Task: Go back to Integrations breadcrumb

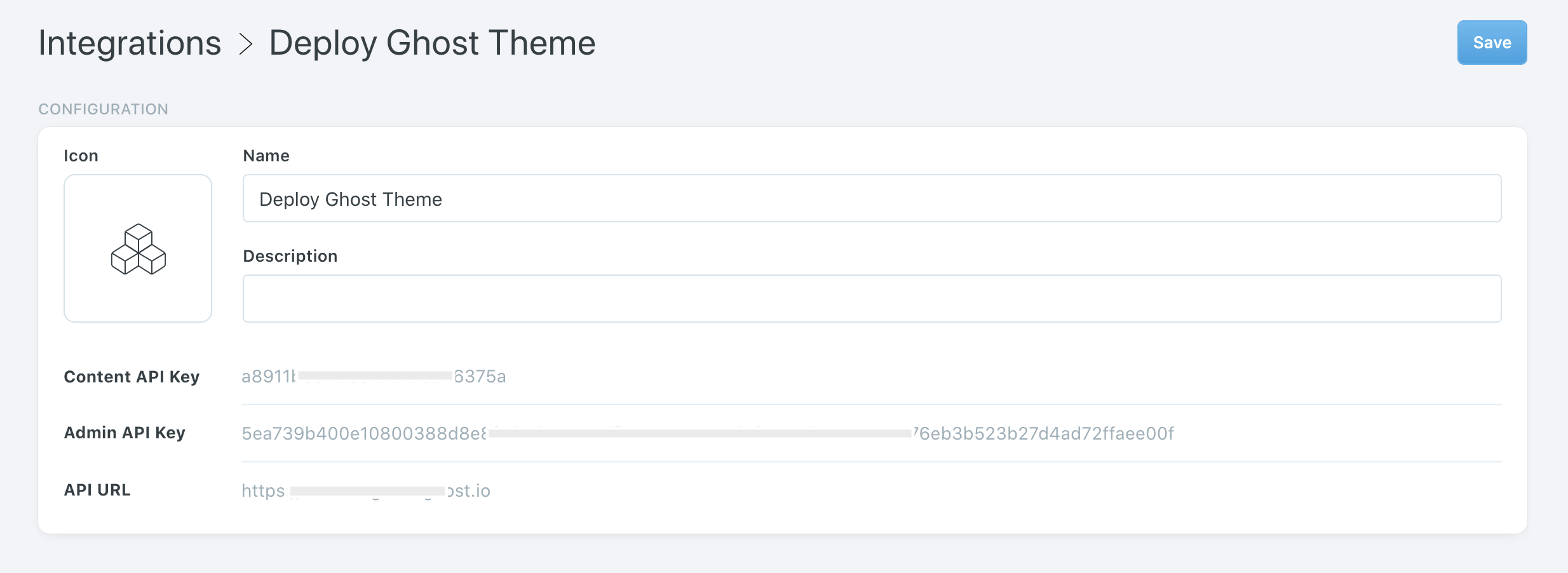Action: pyautogui.click(x=130, y=43)
